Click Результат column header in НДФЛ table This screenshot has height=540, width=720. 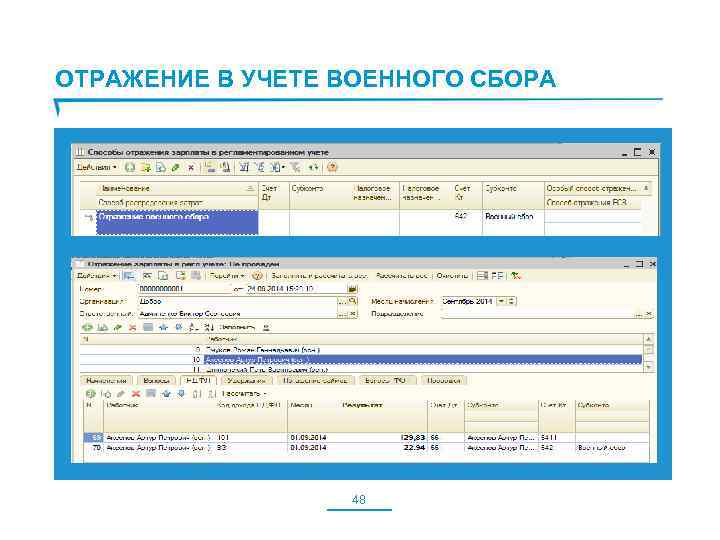[363, 405]
